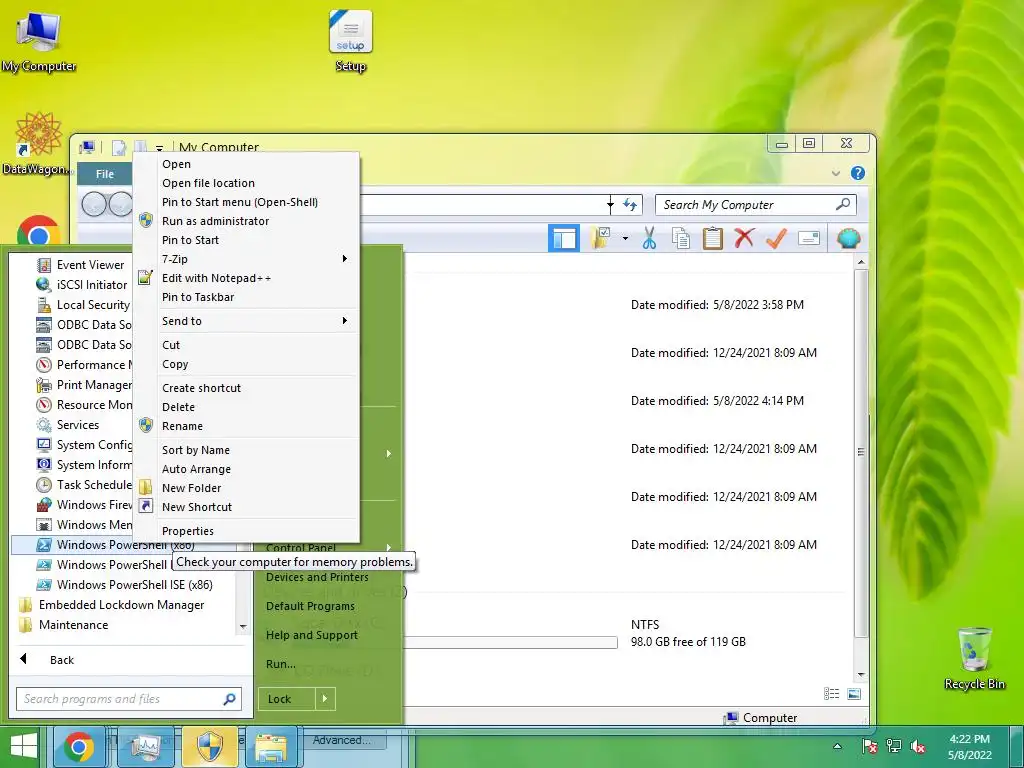Viewport: 1024px width, 768px height.
Task: Click the muted volume tray icon
Action: (x=918, y=746)
